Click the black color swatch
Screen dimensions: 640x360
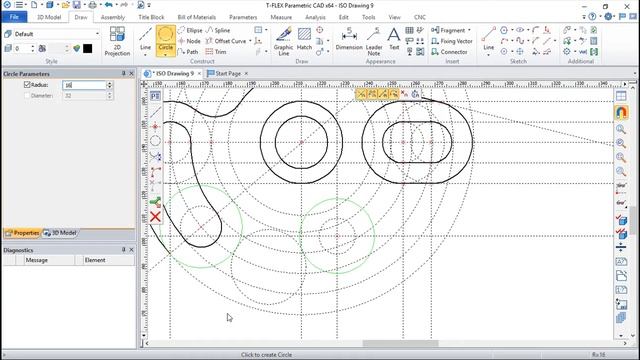[87, 49]
